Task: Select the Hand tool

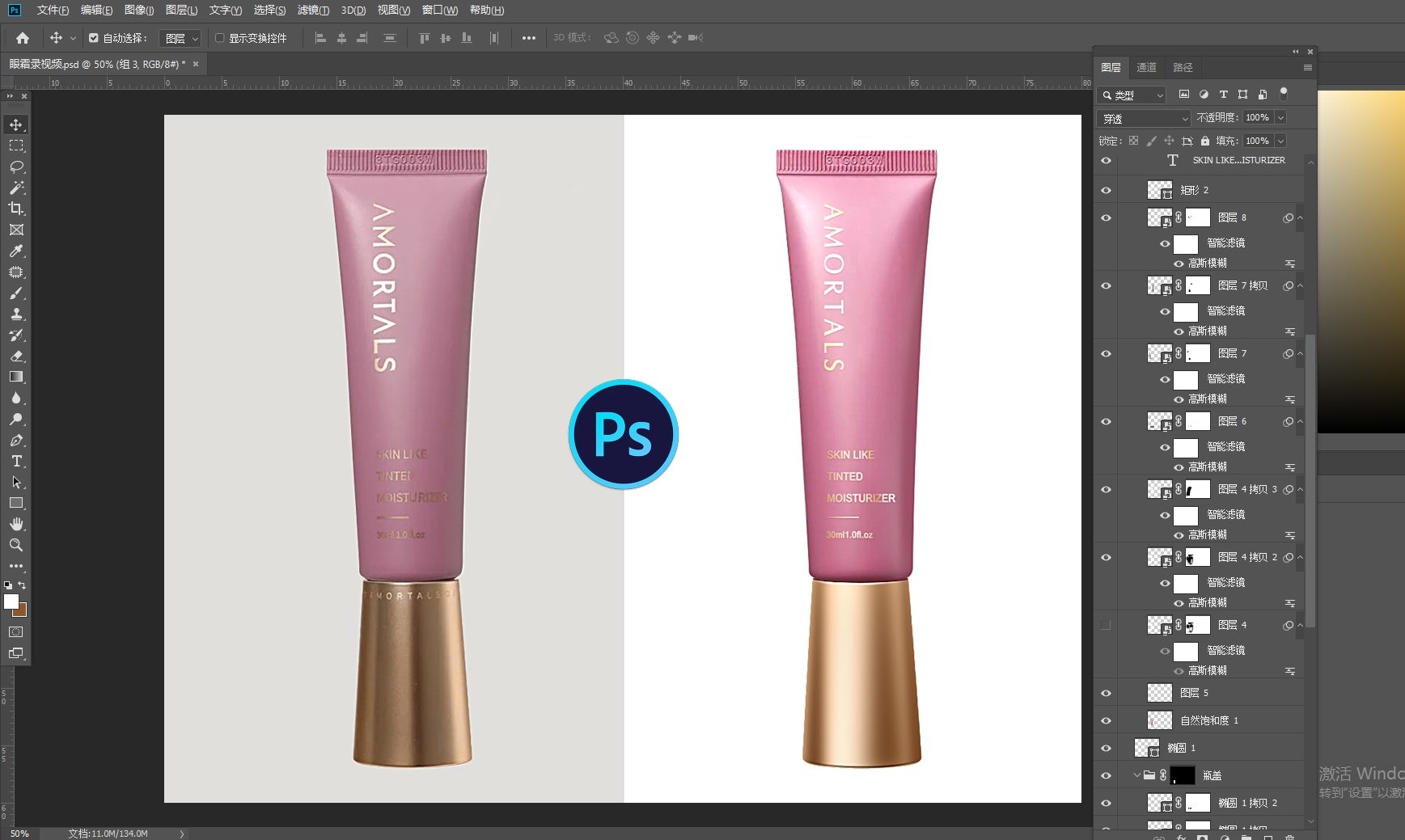Action: [16, 524]
